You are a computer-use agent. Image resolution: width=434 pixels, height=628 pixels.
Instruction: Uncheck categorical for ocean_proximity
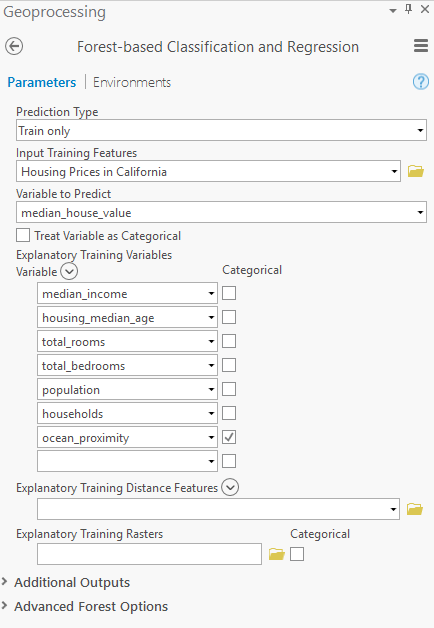point(229,437)
